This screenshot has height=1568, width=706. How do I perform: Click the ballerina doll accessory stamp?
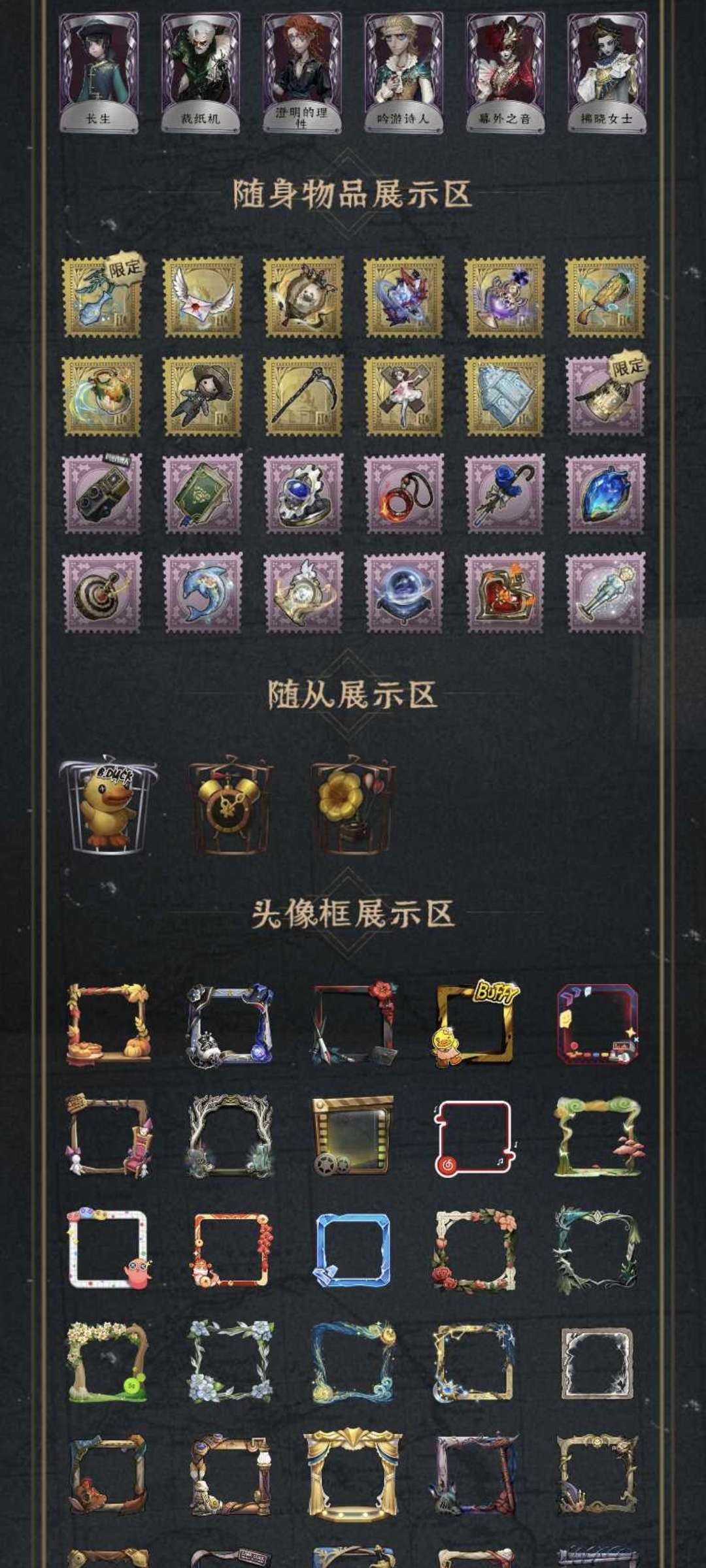(404, 395)
